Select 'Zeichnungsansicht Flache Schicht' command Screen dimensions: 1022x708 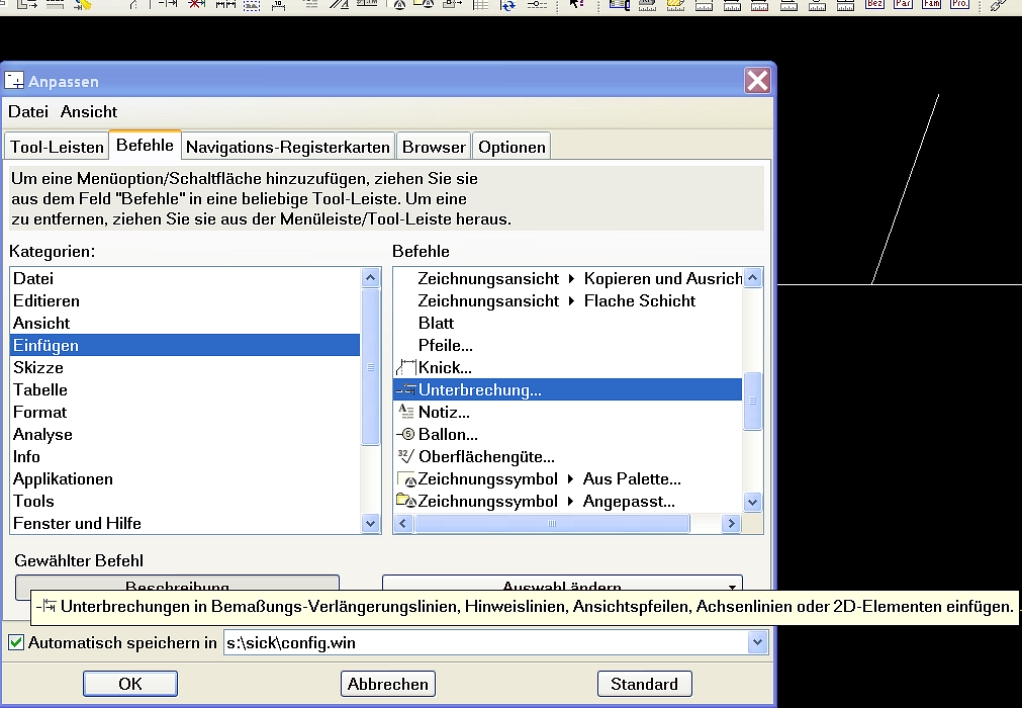568,301
